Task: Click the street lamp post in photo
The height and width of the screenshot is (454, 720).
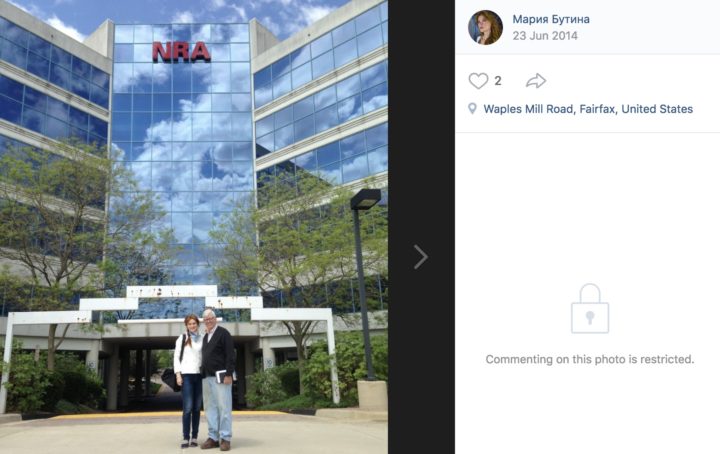Action: point(365,285)
